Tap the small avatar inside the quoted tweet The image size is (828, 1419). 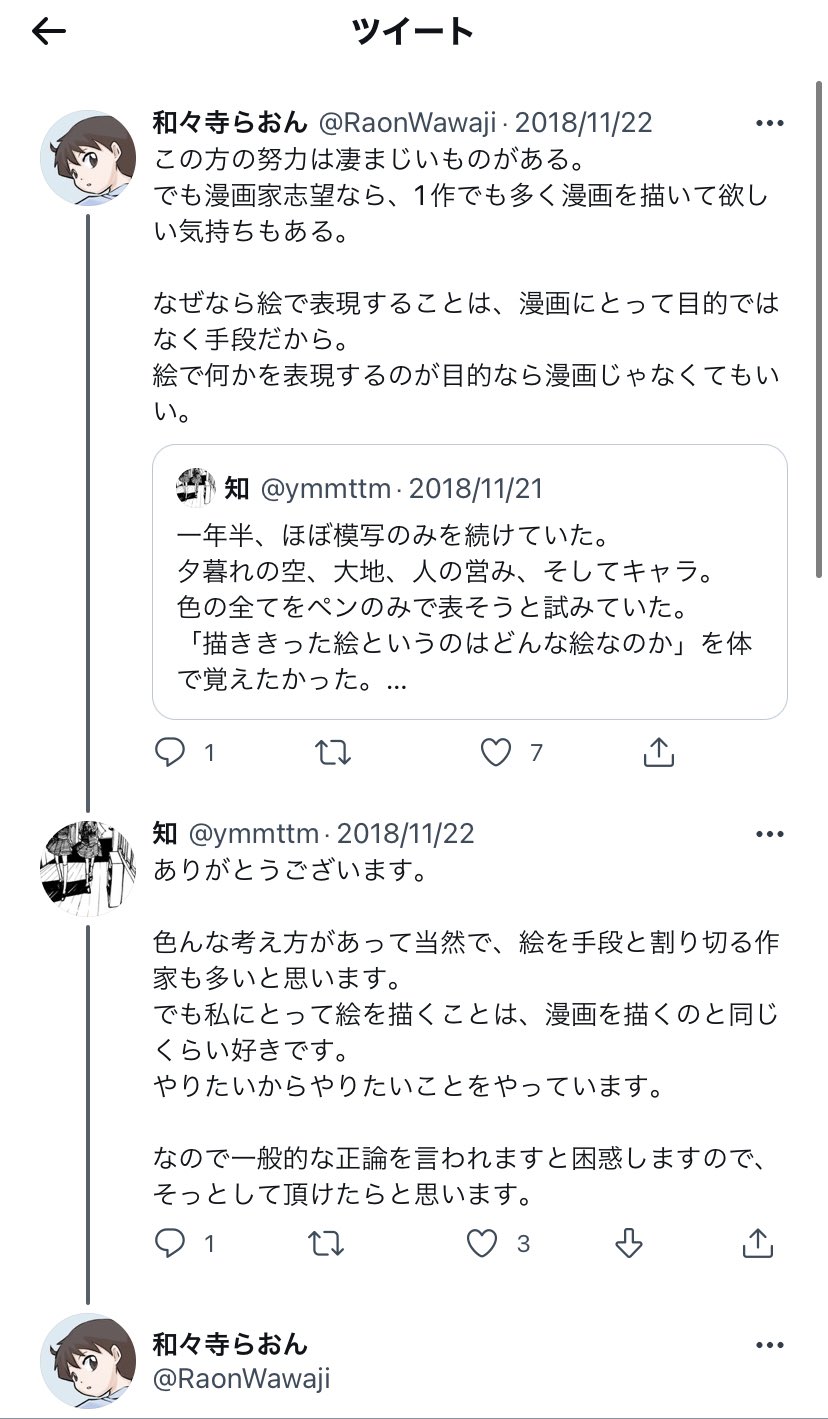(195, 488)
